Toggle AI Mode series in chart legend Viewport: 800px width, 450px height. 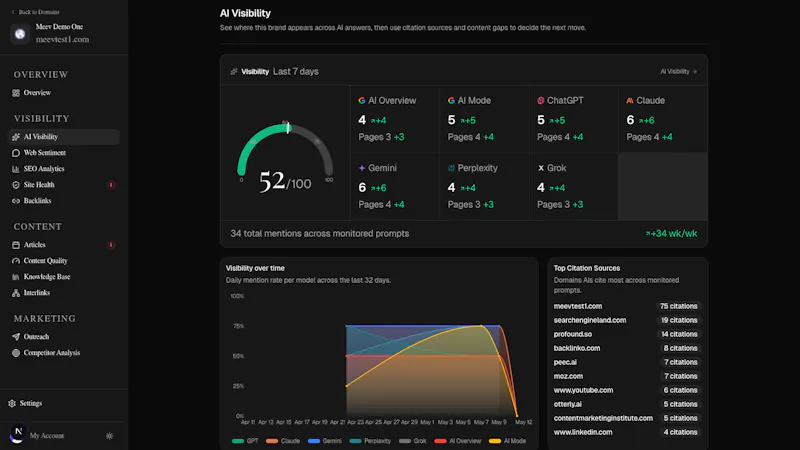507,441
